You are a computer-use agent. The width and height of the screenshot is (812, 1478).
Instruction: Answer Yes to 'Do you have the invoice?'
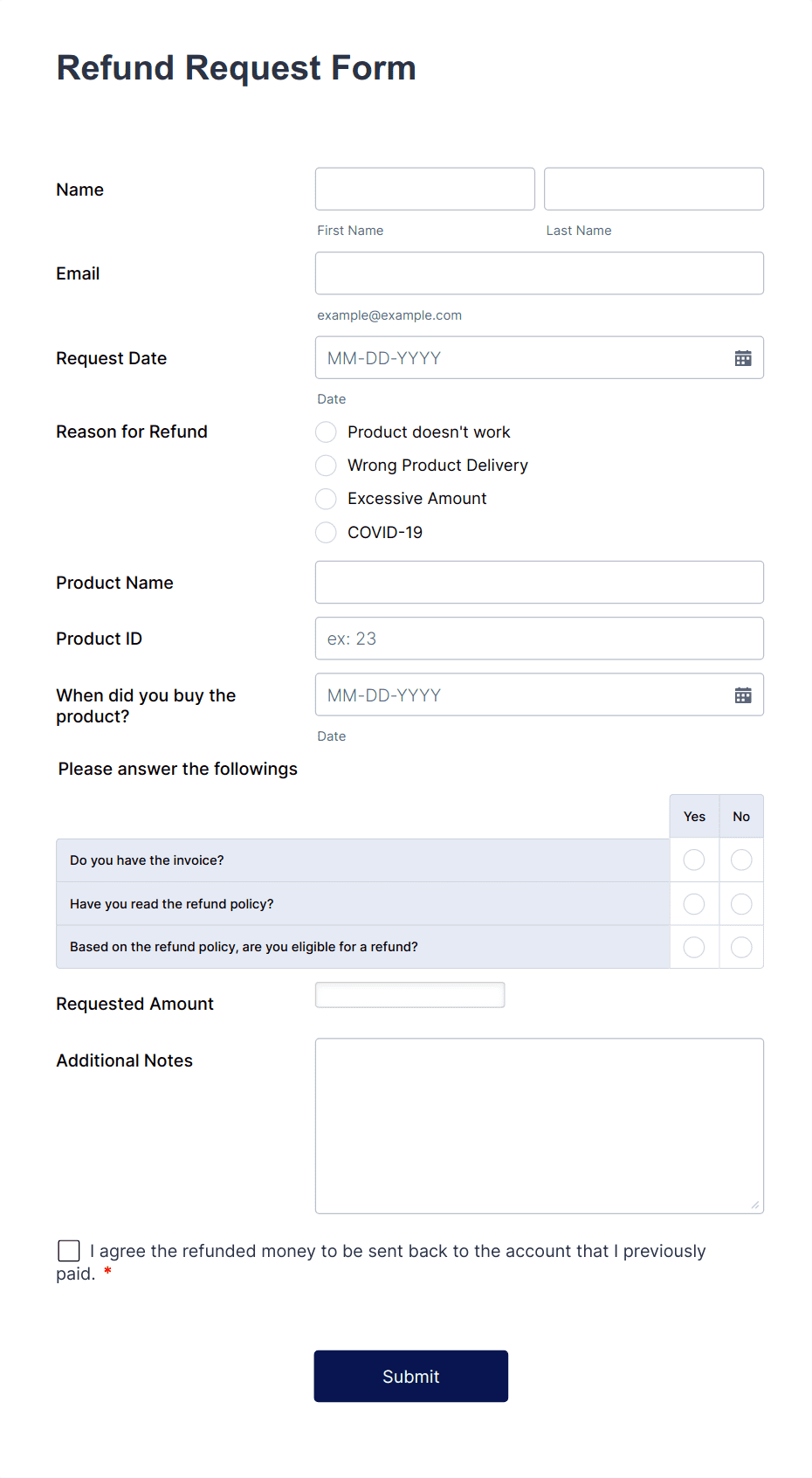coord(693,860)
